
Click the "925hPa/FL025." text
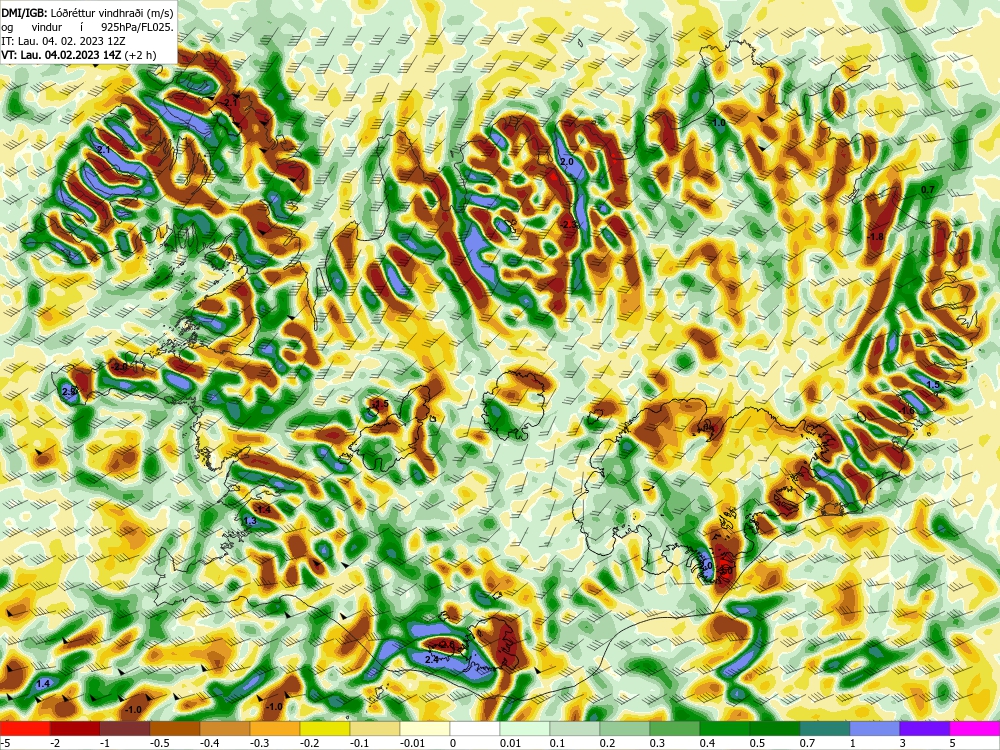coord(135,27)
